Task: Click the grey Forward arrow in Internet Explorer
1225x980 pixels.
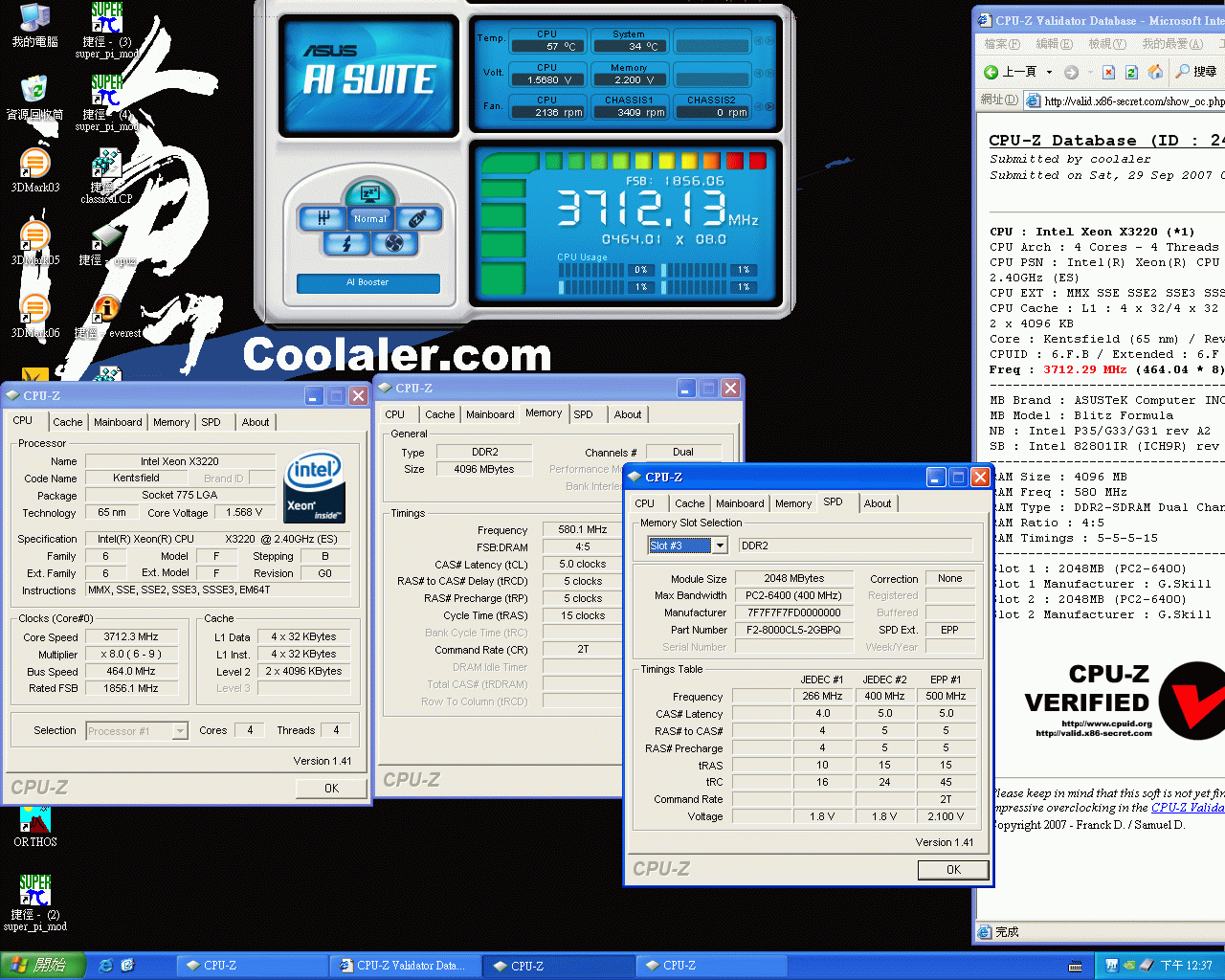Action: click(x=1071, y=72)
